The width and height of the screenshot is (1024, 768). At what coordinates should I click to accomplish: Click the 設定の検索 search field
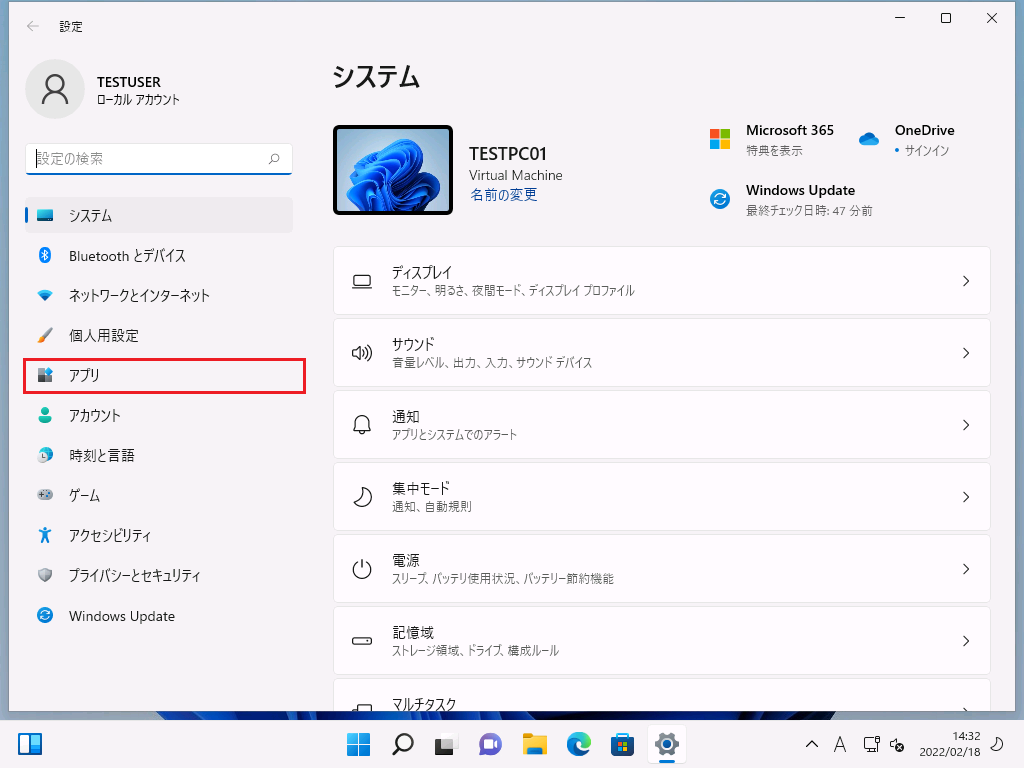150,159
